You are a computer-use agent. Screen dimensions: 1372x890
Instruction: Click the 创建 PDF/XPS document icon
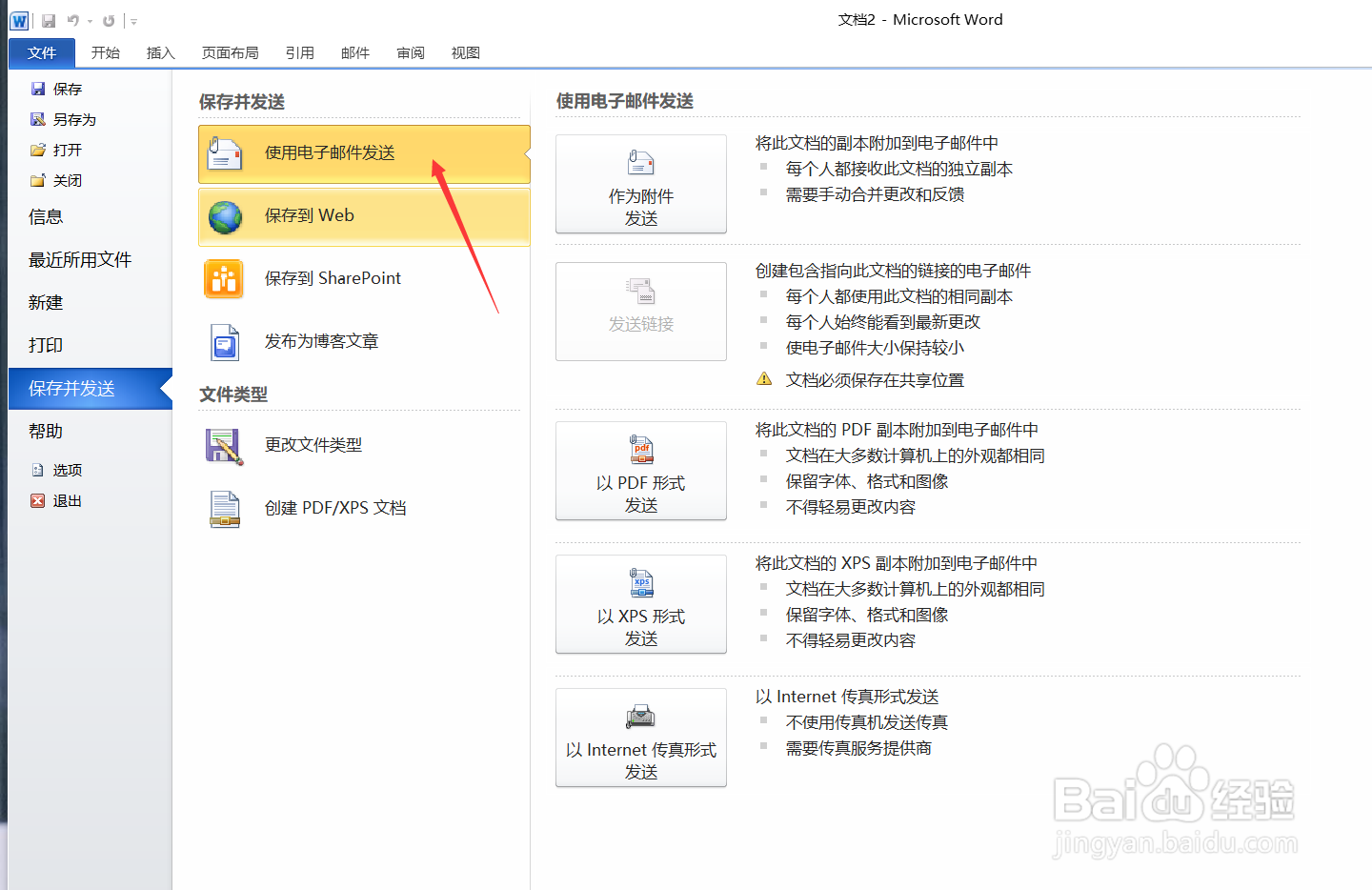pyautogui.click(x=225, y=510)
